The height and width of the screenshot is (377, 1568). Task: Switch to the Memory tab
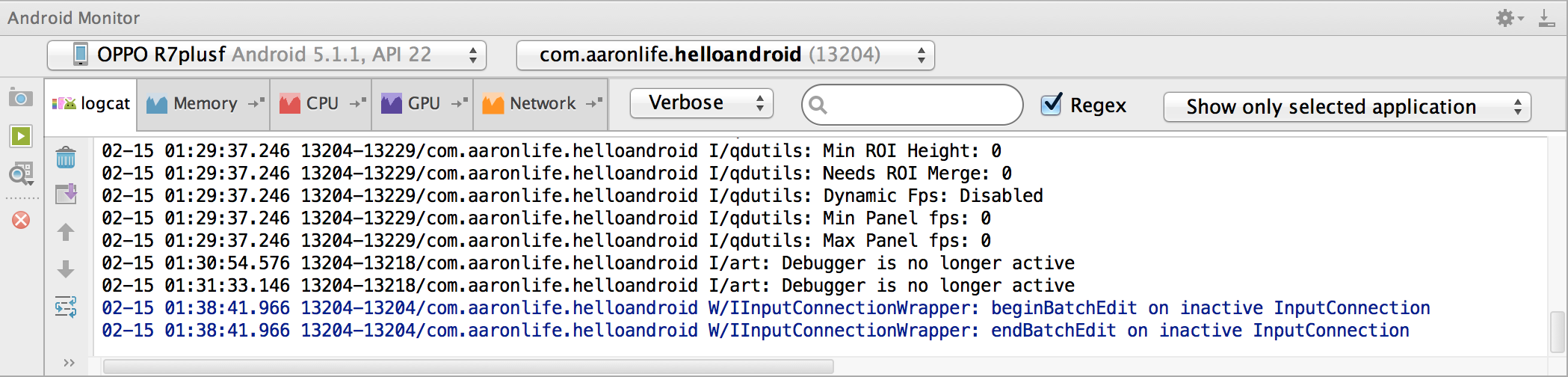[x=204, y=103]
